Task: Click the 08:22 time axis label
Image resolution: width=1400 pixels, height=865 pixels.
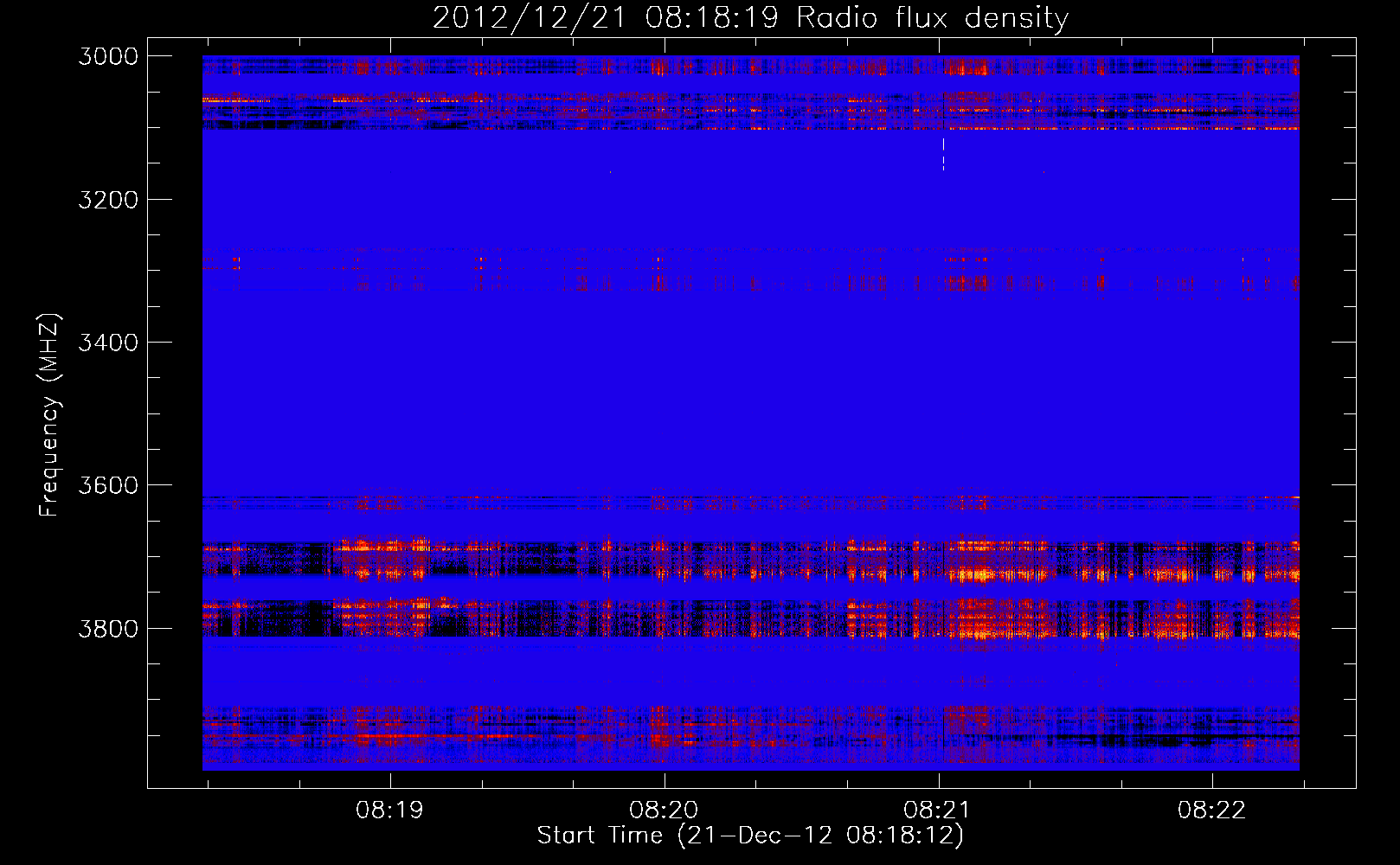Action: click(1212, 811)
